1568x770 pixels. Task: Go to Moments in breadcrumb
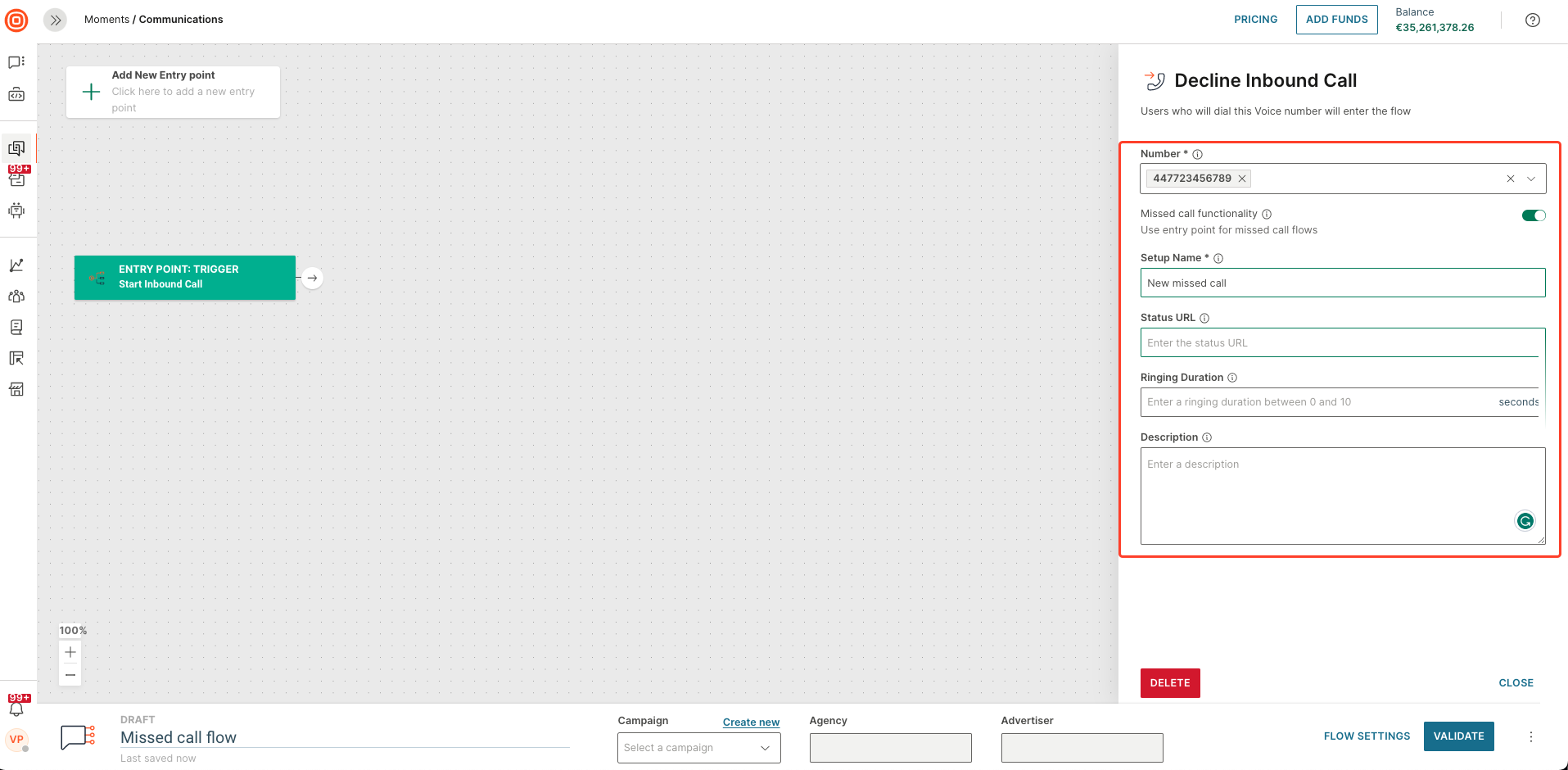tap(106, 20)
